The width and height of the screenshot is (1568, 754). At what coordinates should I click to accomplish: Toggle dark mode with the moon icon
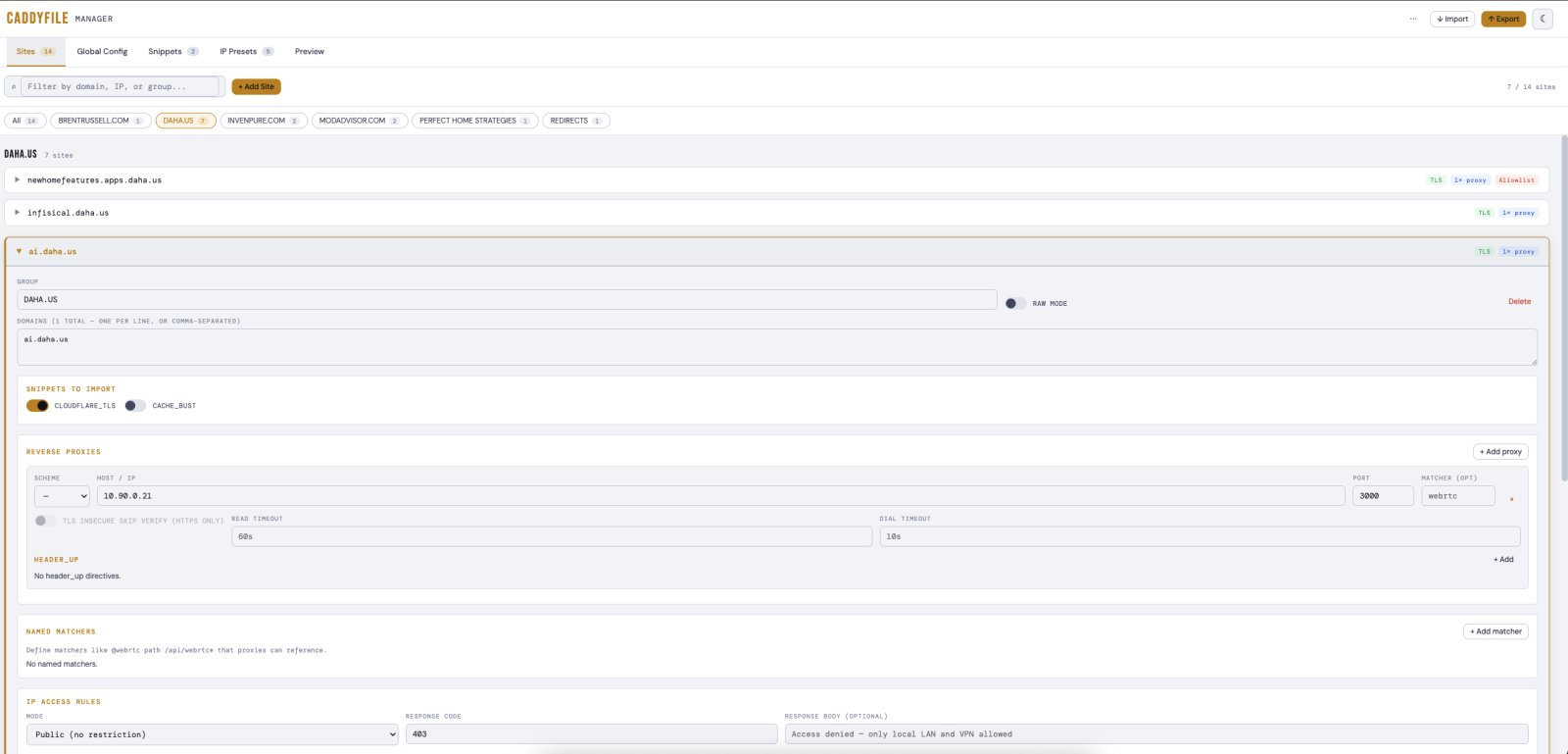click(x=1543, y=19)
